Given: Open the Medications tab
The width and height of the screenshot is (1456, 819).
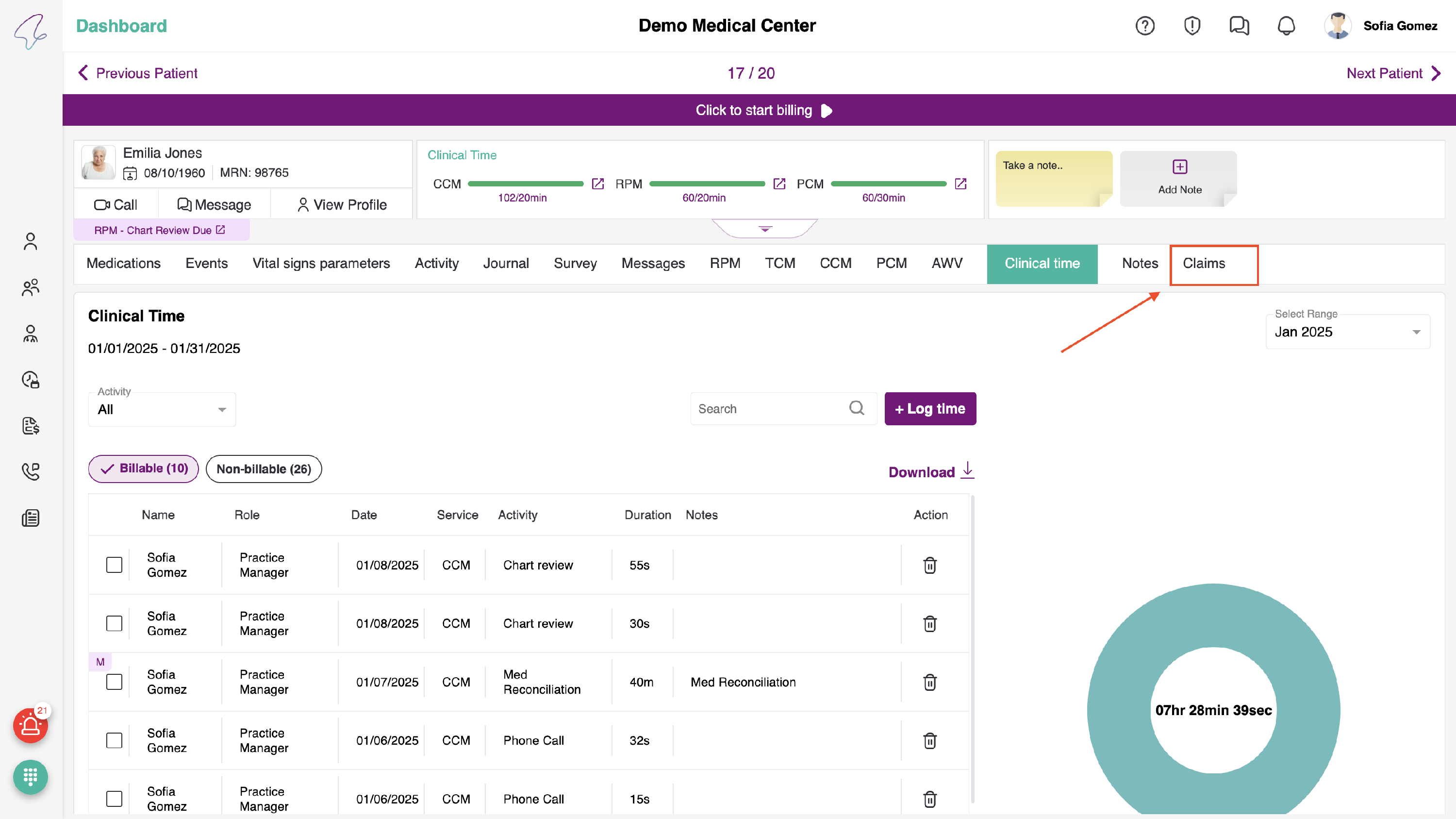Looking at the screenshot, I should point(123,264).
